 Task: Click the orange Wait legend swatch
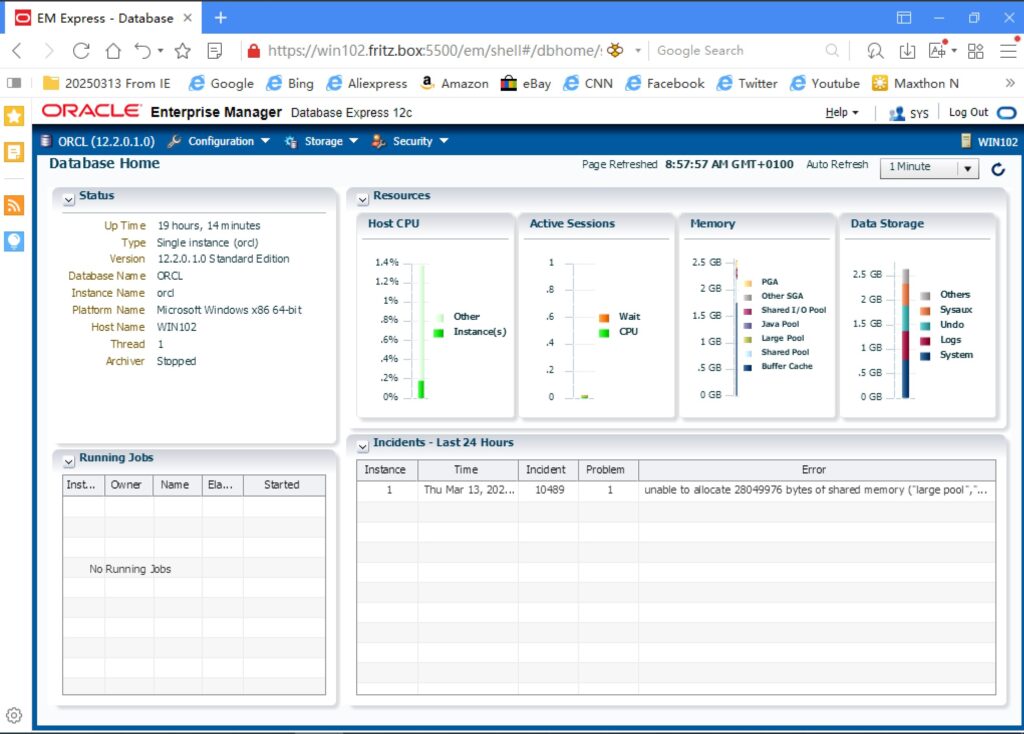(x=604, y=317)
